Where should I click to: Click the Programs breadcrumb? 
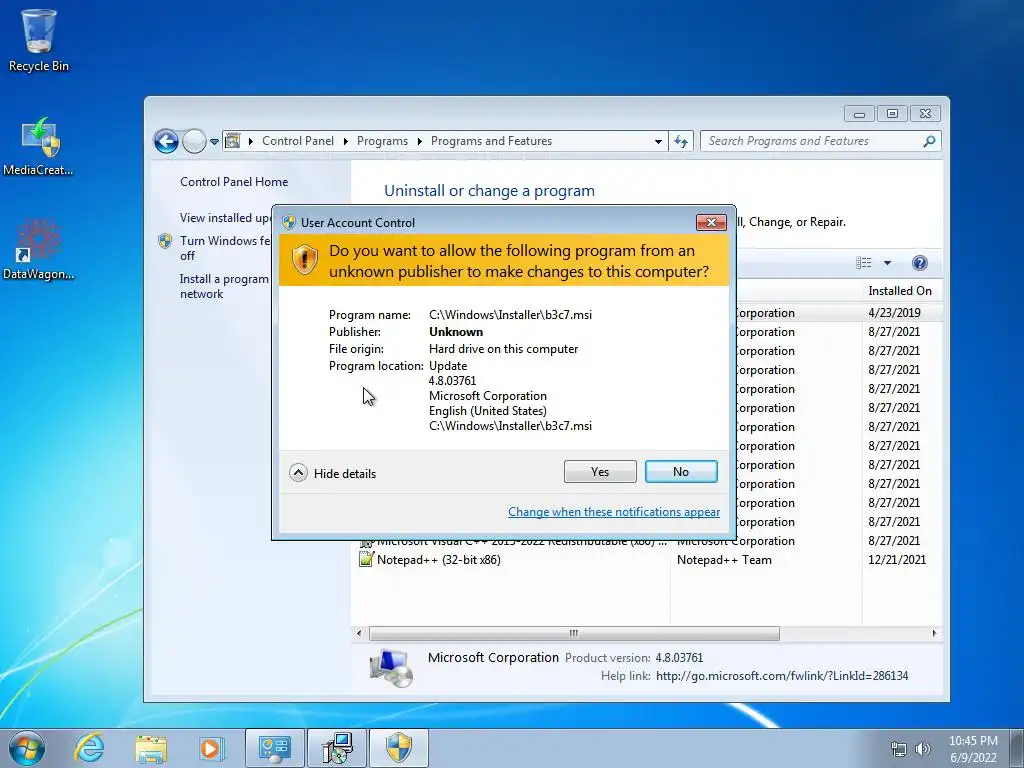(382, 141)
